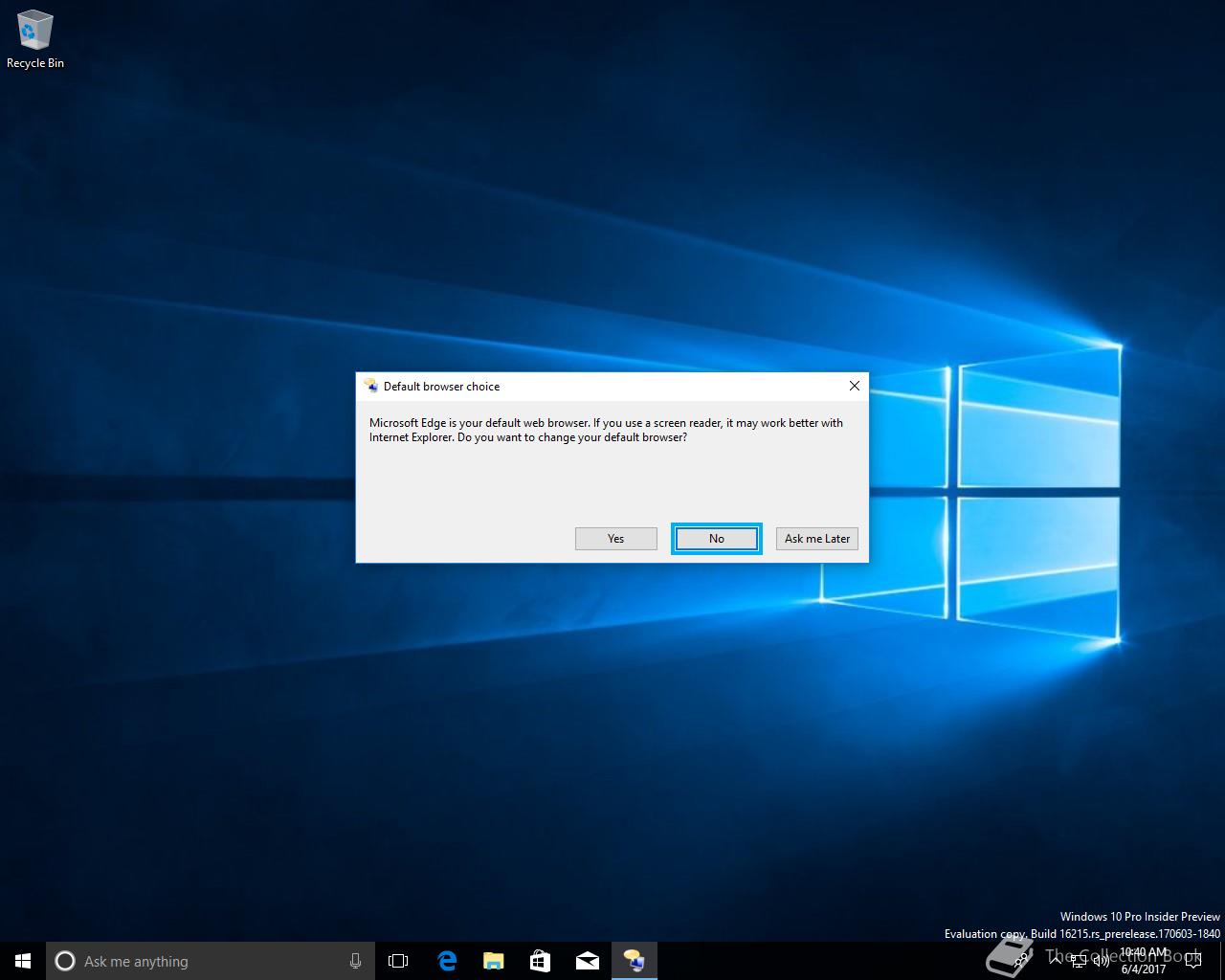Activate the Cortana microphone icon
Image resolution: width=1225 pixels, height=980 pixels.
355,961
